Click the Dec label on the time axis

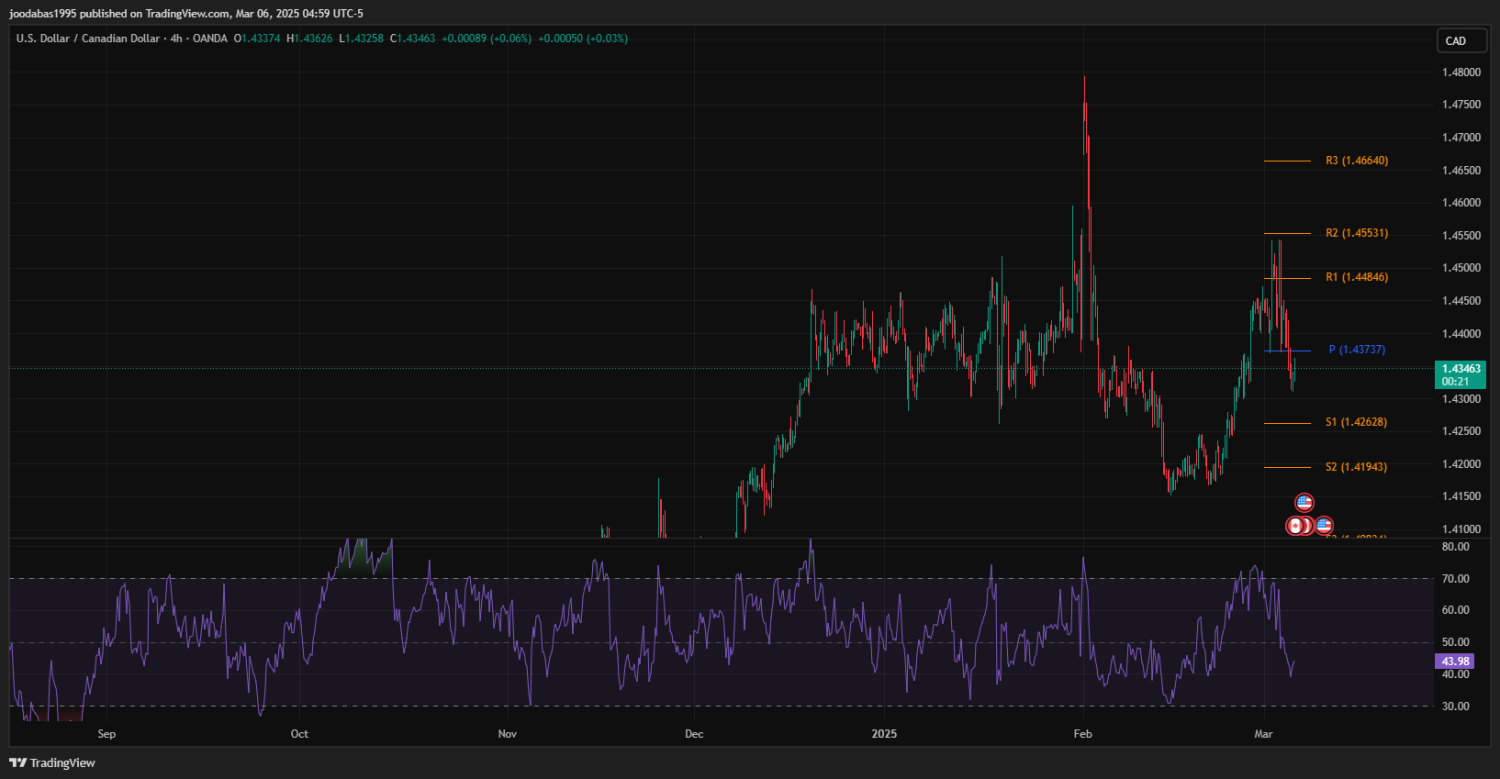[x=694, y=734]
